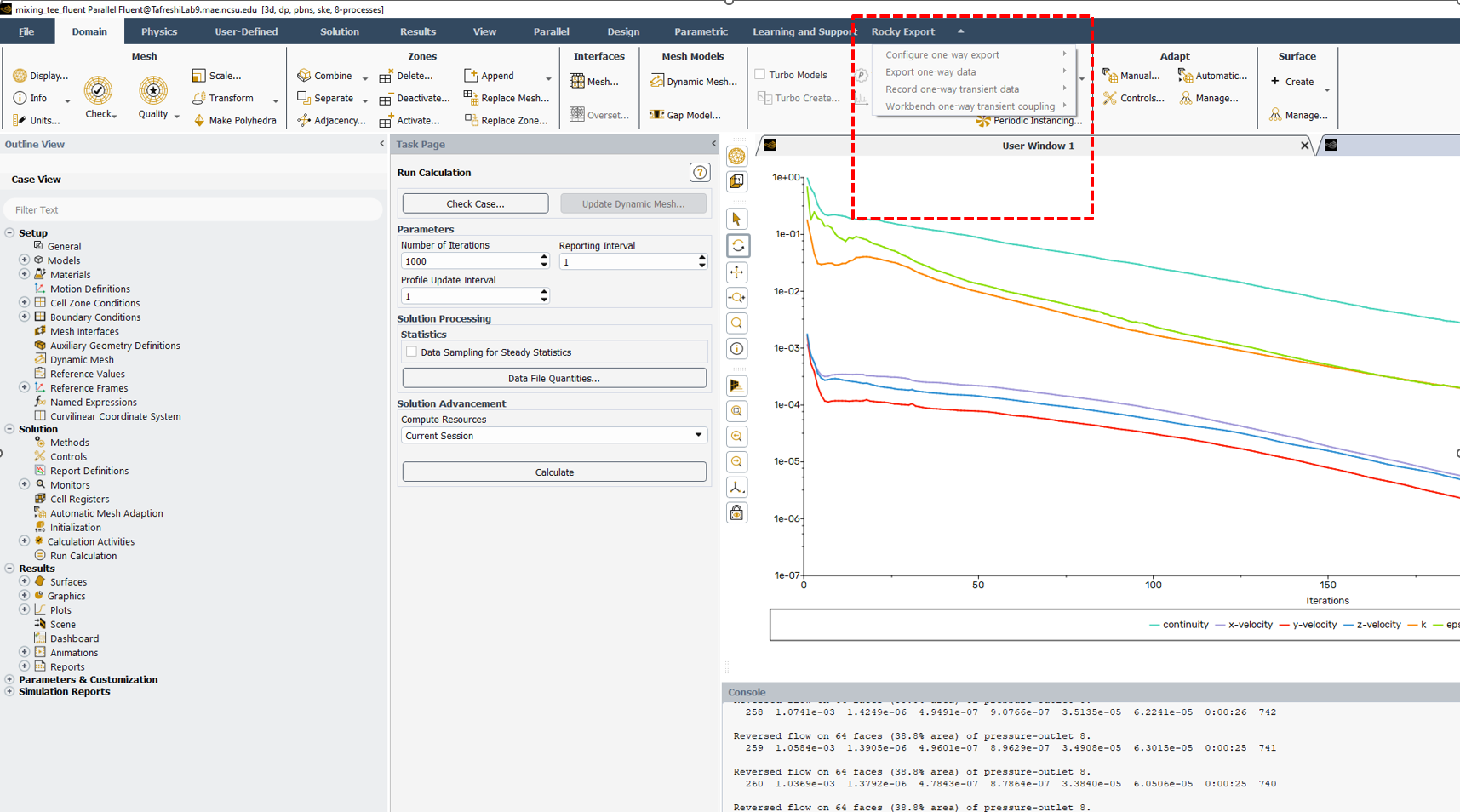
Task: Click the Gap Model icon
Action: coord(656,115)
